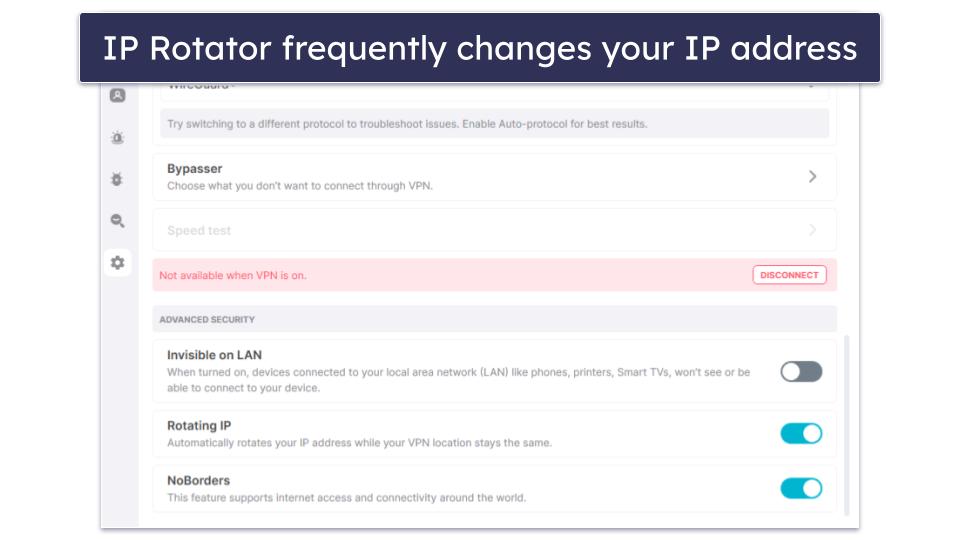Open the Alert siren sidebar icon
The image size is (960, 540).
pos(118,138)
